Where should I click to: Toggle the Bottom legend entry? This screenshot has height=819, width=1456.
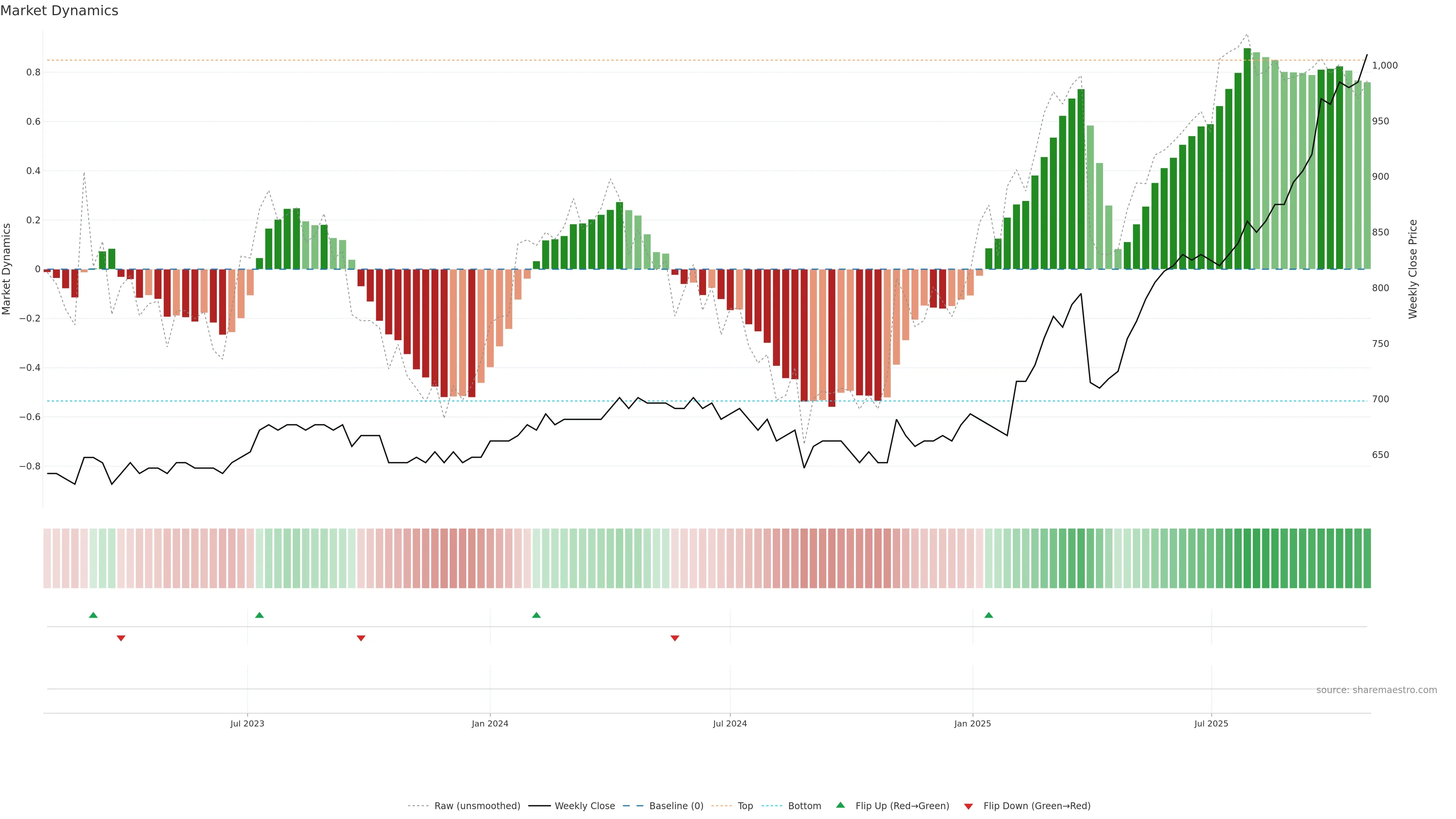point(804,806)
